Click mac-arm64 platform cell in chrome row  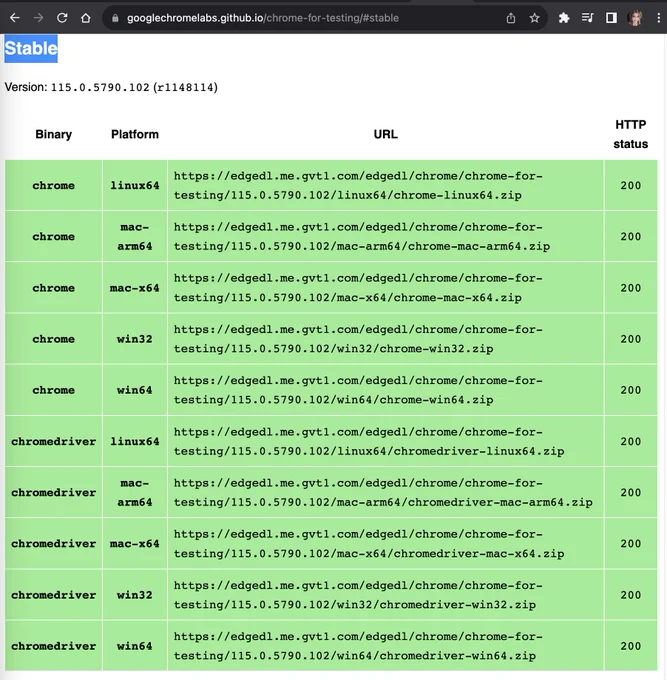(135, 237)
